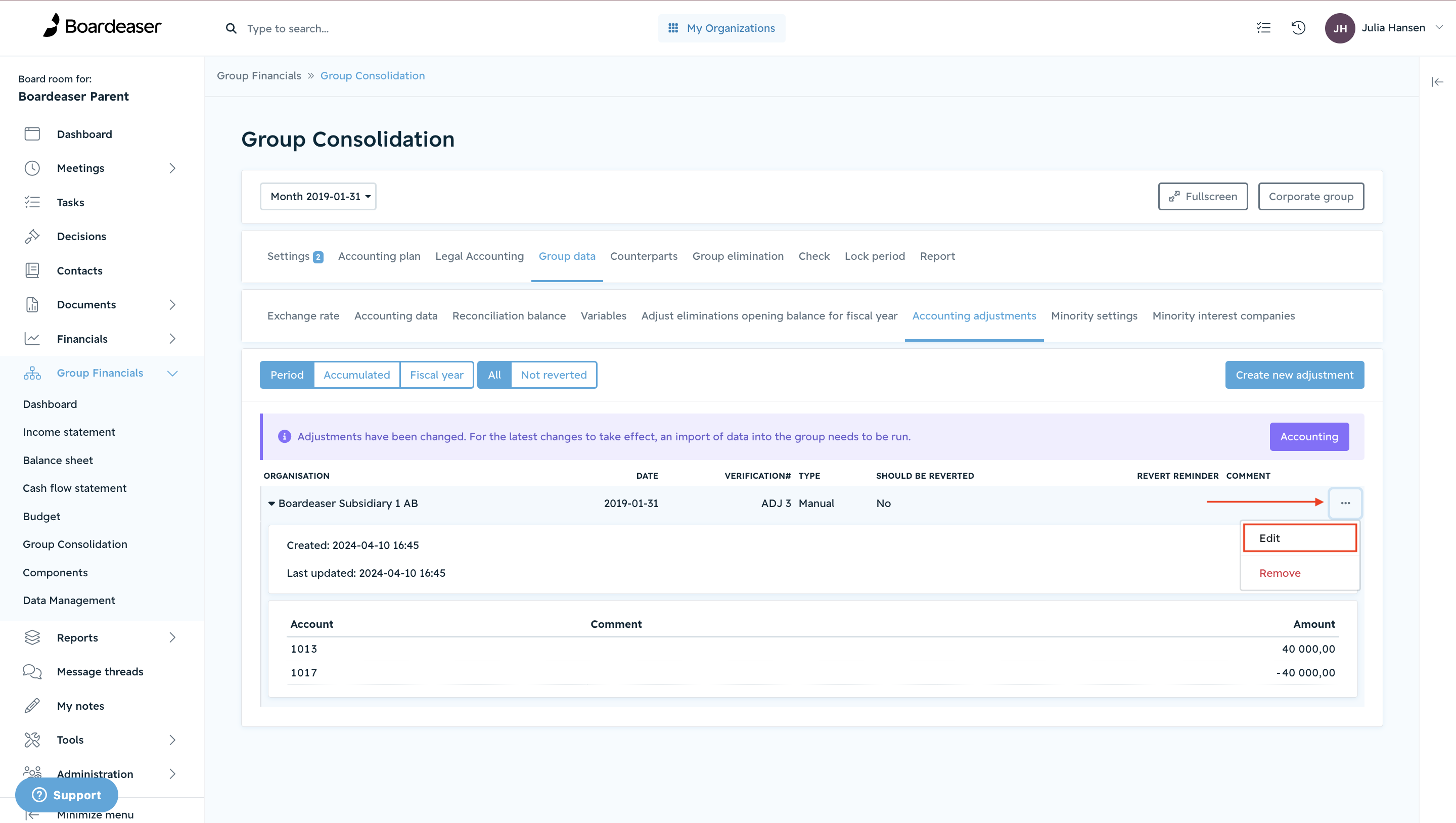
Task: Open Cash flow statement in the sidebar
Action: [x=75, y=488]
